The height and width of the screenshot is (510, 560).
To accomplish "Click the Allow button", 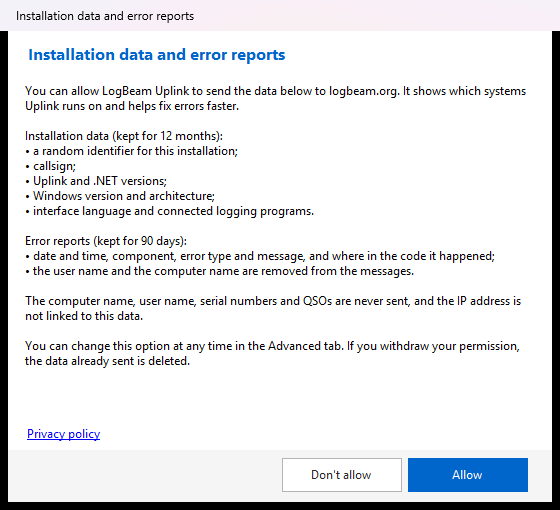I will tap(468, 475).
